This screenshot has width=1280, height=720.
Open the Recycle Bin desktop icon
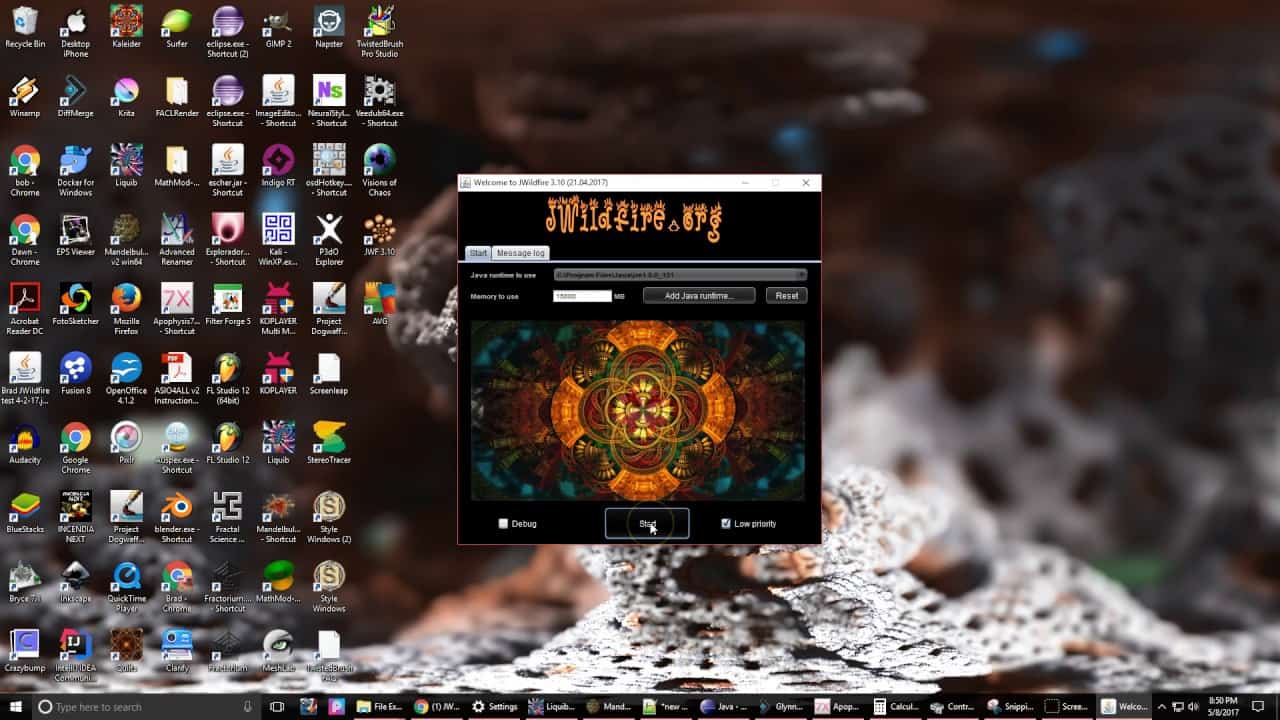[x=25, y=27]
